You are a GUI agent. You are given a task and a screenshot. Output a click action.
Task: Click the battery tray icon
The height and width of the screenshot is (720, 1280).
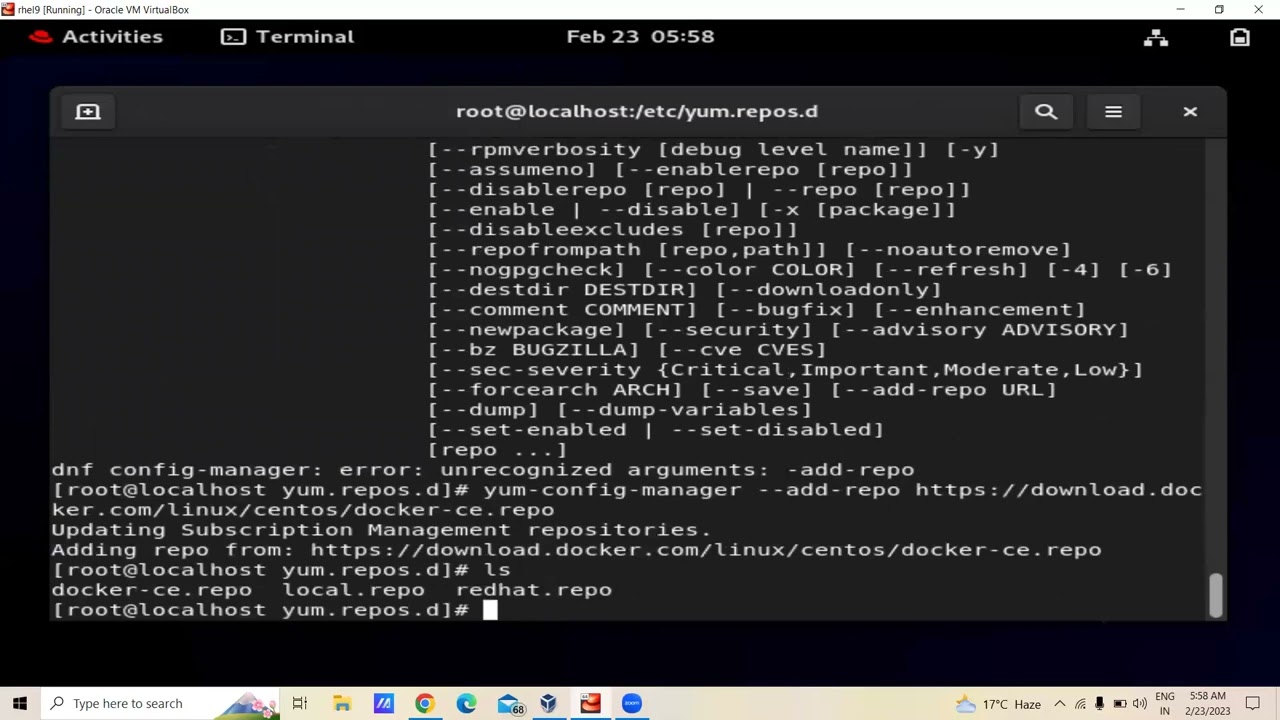coord(1120,704)
